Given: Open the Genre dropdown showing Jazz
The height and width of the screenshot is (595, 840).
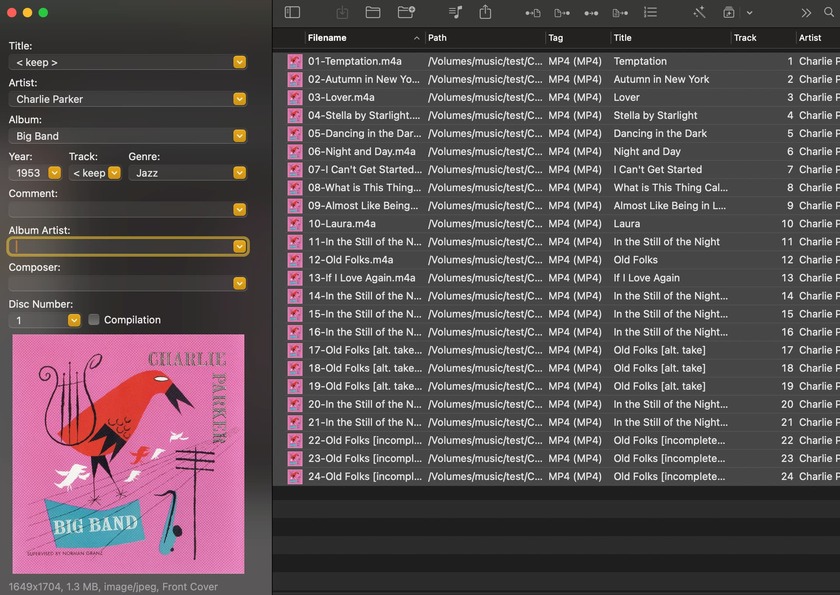Looking at the screenshot, I should click(239, 173).
